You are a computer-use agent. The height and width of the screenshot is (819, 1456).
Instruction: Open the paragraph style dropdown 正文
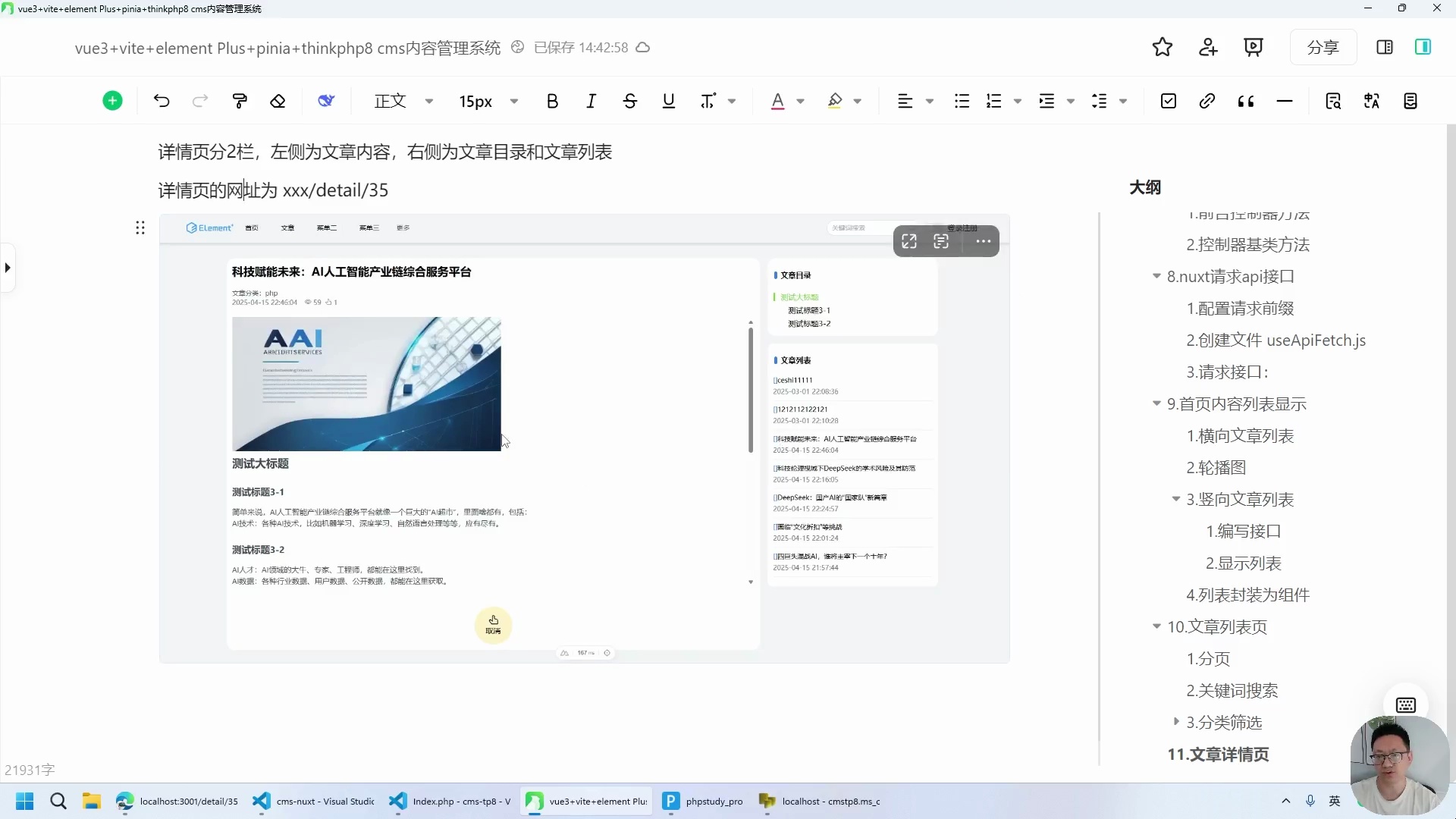pos(403,101)
